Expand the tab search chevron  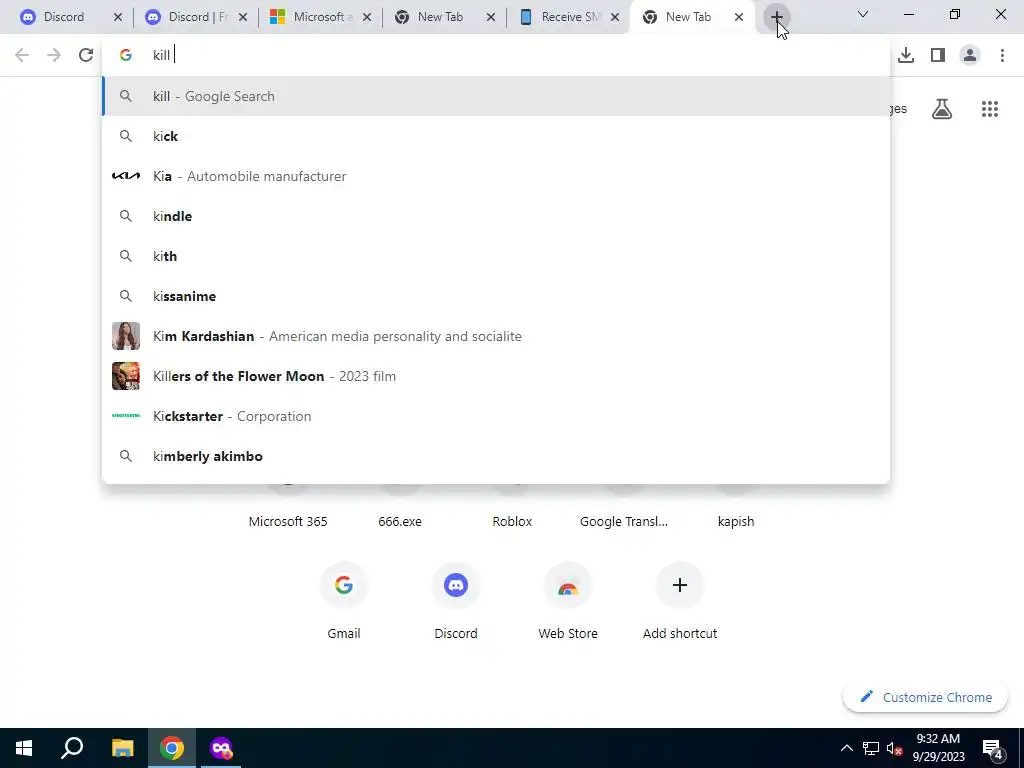click(x=863, y=14)
